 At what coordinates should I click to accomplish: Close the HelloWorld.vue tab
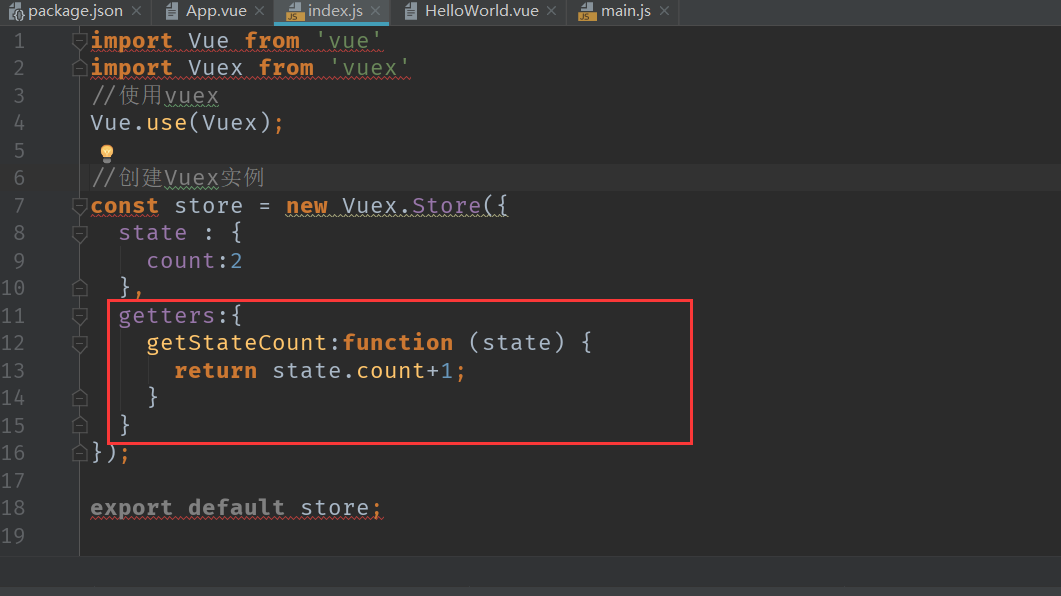click(x=551, y=12)
